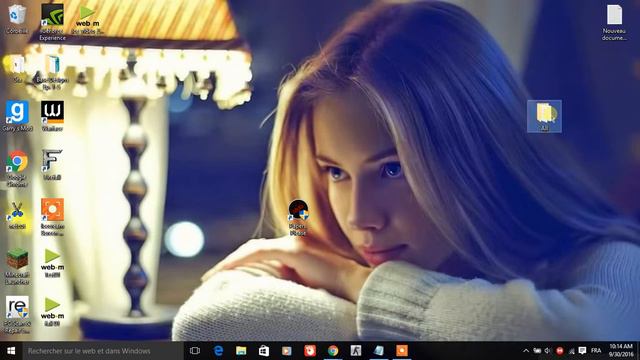Open the media player taskbar icon
This screenshot has width=640, height=360.
(287, 351)
